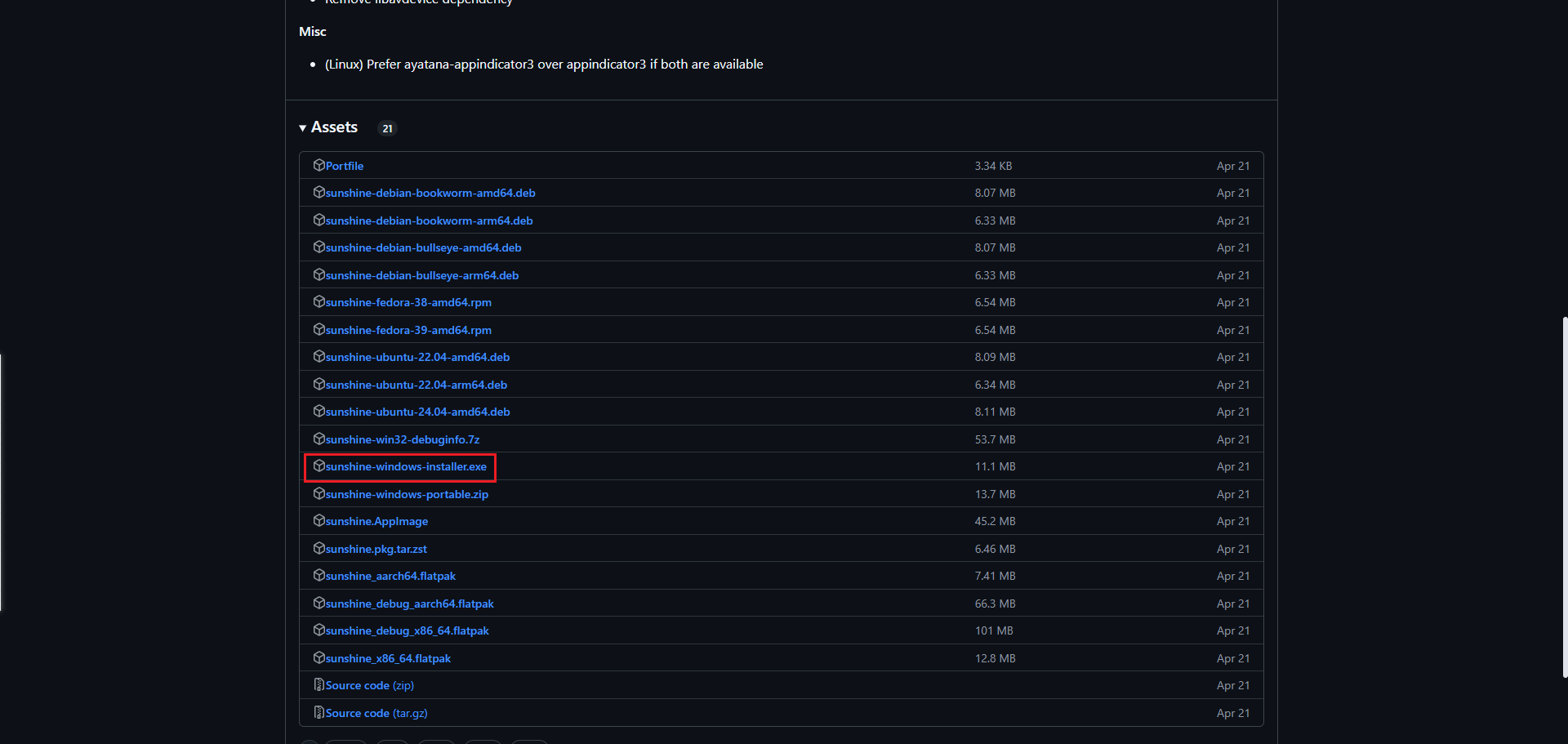Click the package icon beside Portfile
This screenshot has width=1568, height=744.
click(x=319, y=165)
